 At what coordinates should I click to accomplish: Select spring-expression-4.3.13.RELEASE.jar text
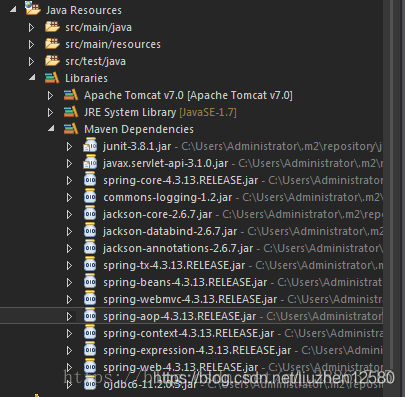pos(197,350)
